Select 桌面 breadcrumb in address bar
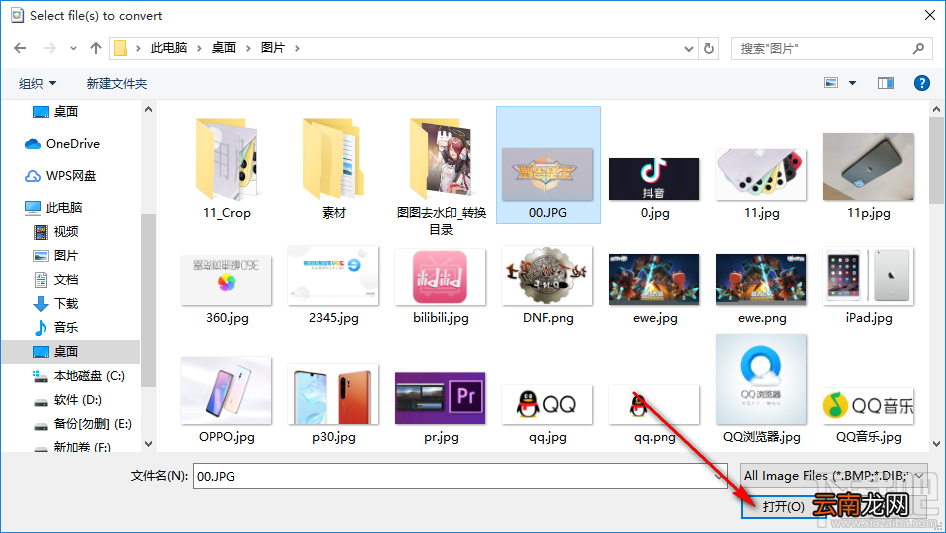The width and height of the screenshot is (946, 533). tap(224, 48)
